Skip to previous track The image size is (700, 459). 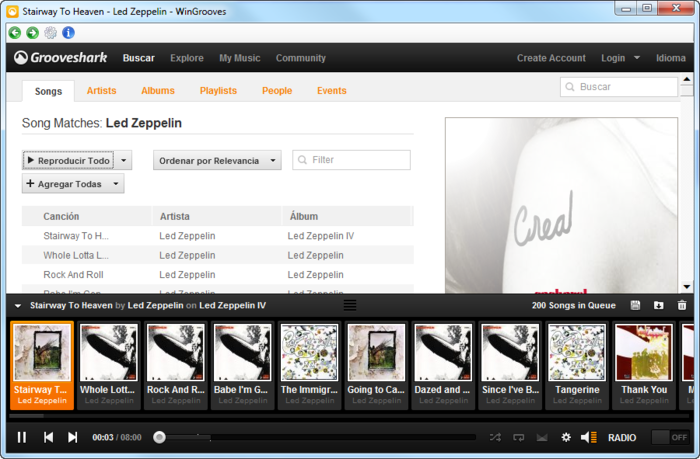48,437
